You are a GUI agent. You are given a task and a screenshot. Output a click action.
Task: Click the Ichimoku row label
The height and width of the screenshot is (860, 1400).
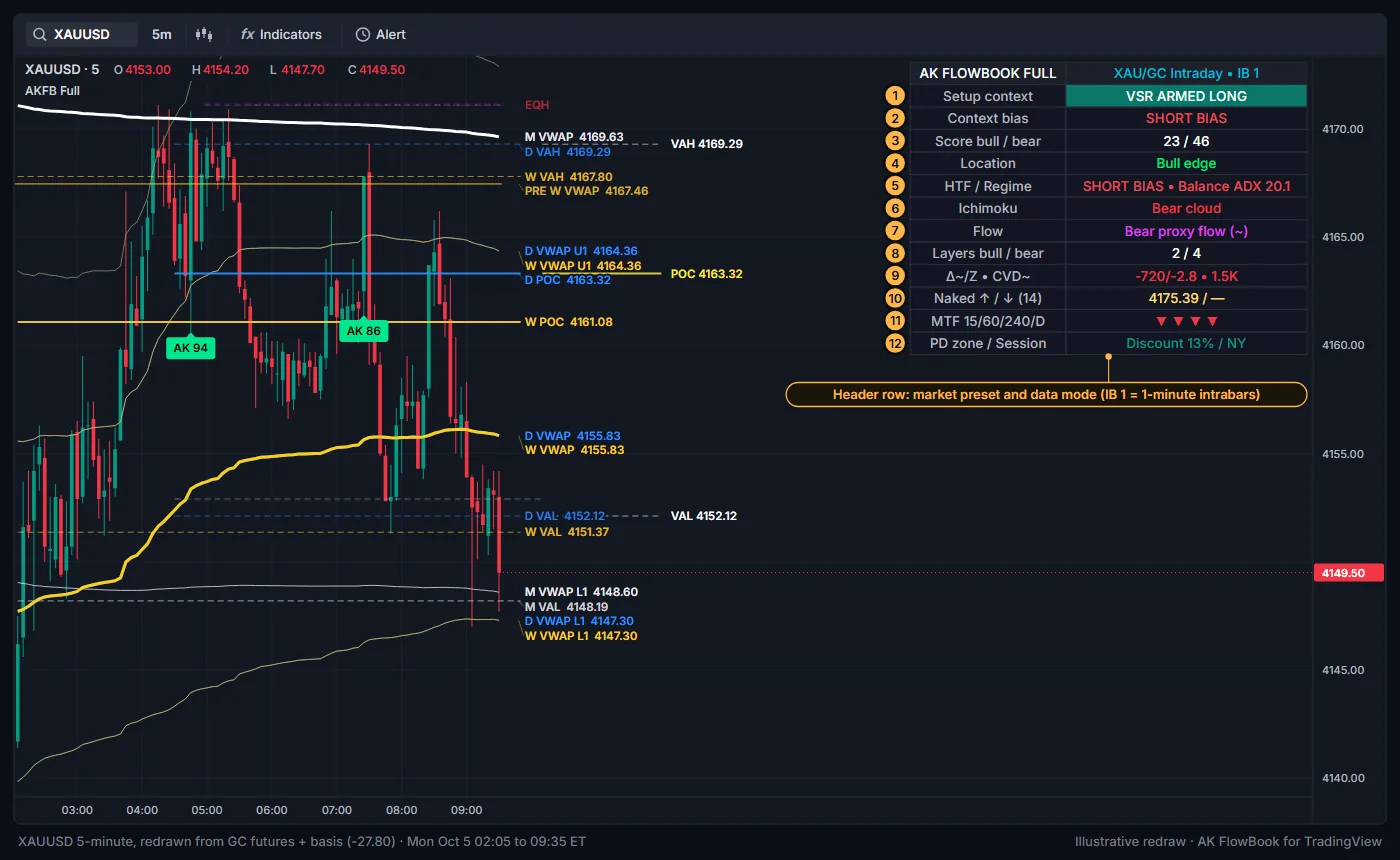coord(988,208)
